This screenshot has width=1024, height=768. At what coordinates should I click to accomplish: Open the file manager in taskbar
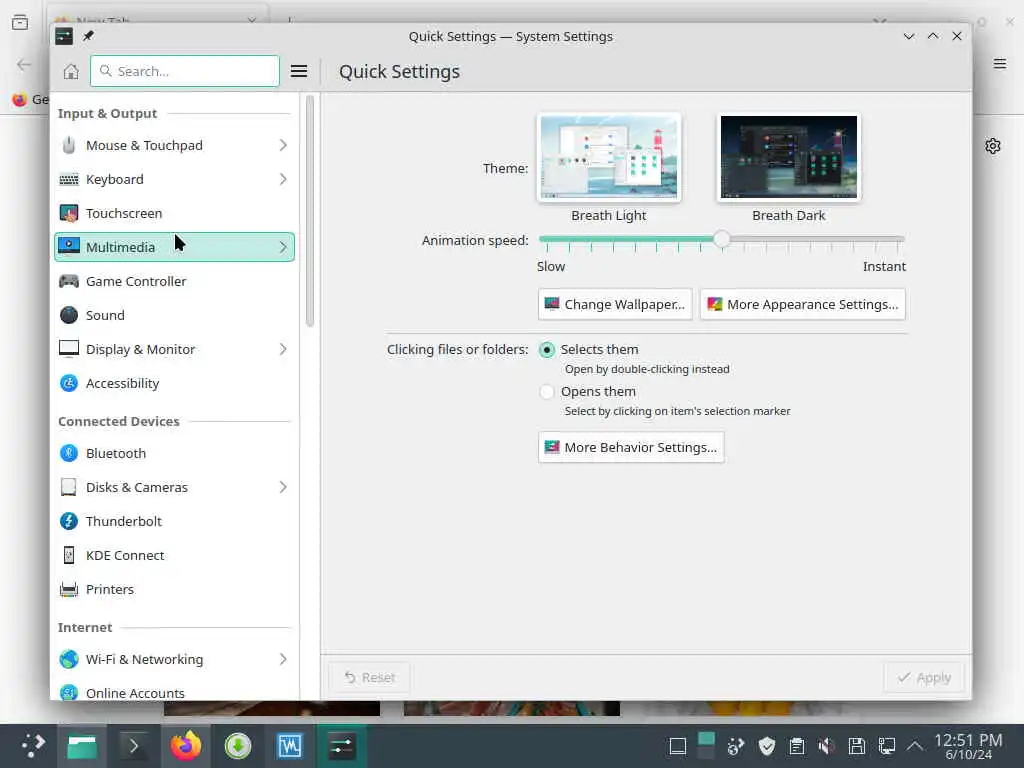coord(82,746)
